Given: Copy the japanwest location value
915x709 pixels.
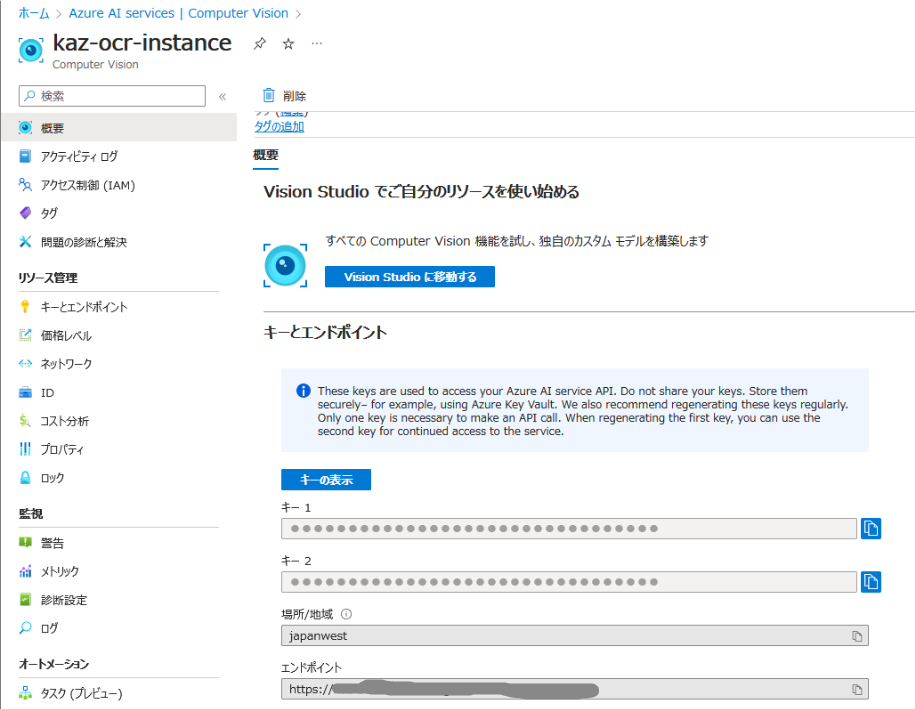Looking at the screenshot, I should click(857, 636).
